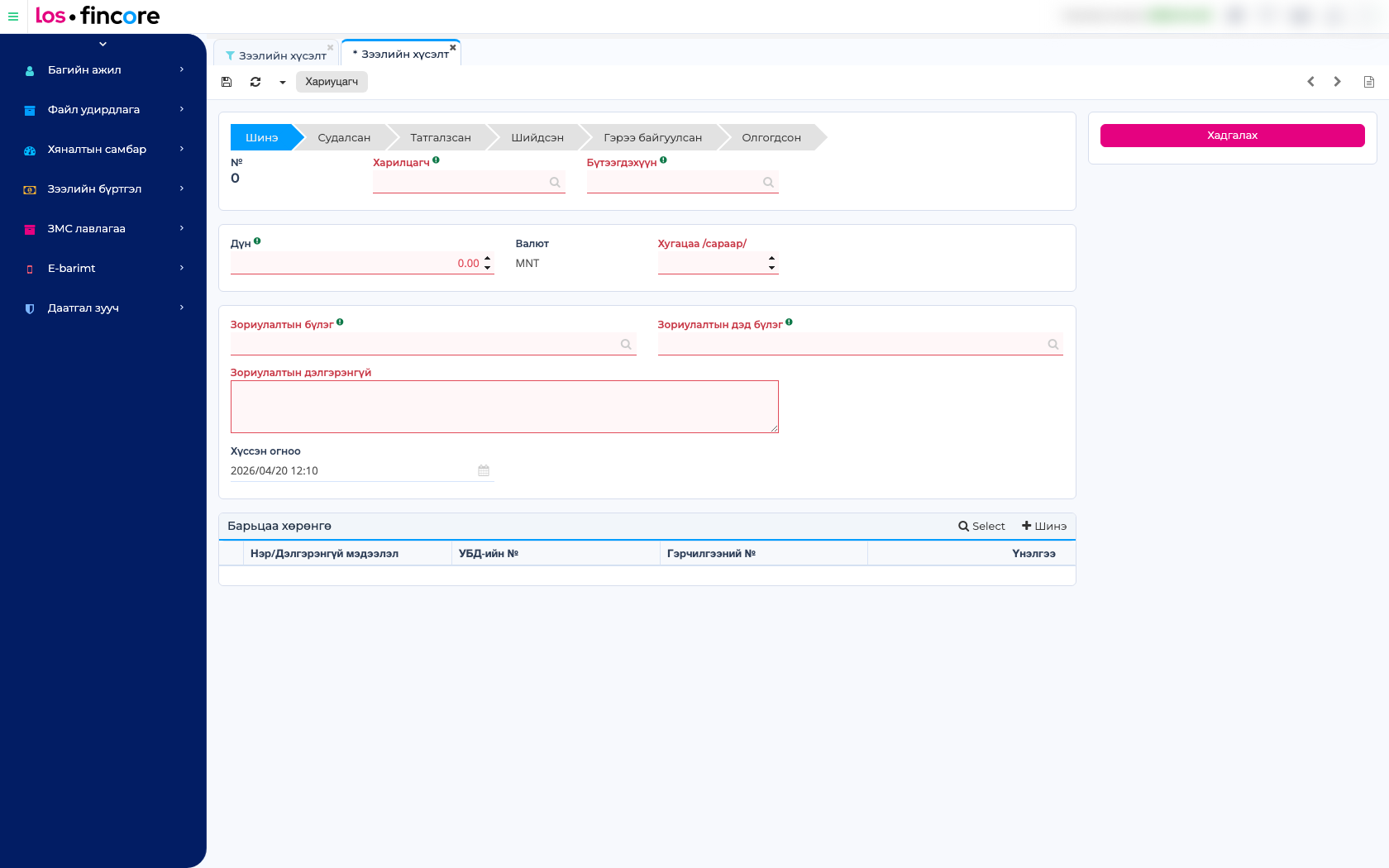1389x868 pixels.
Task: Click the E-barimt mobile icon
Action: 30,269
